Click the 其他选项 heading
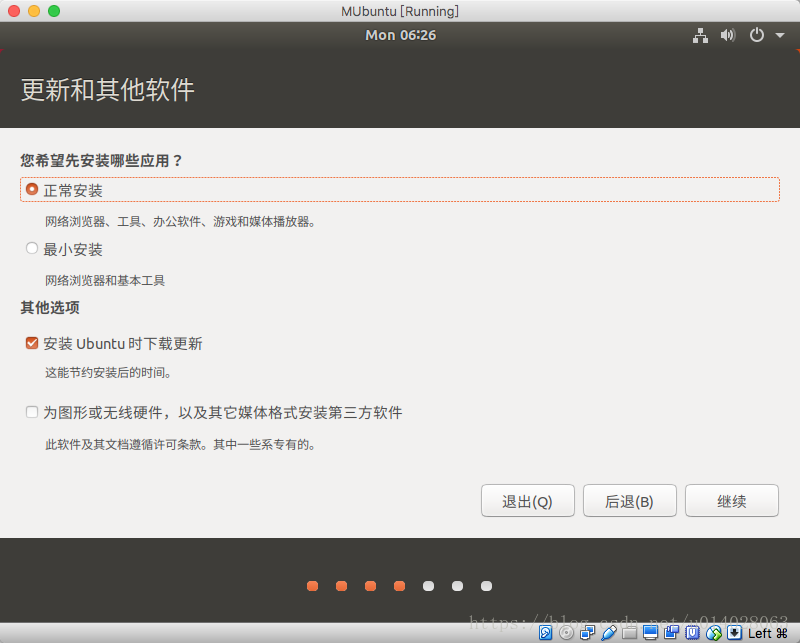This screenshot has width=800, height=643. click(50, 307)
